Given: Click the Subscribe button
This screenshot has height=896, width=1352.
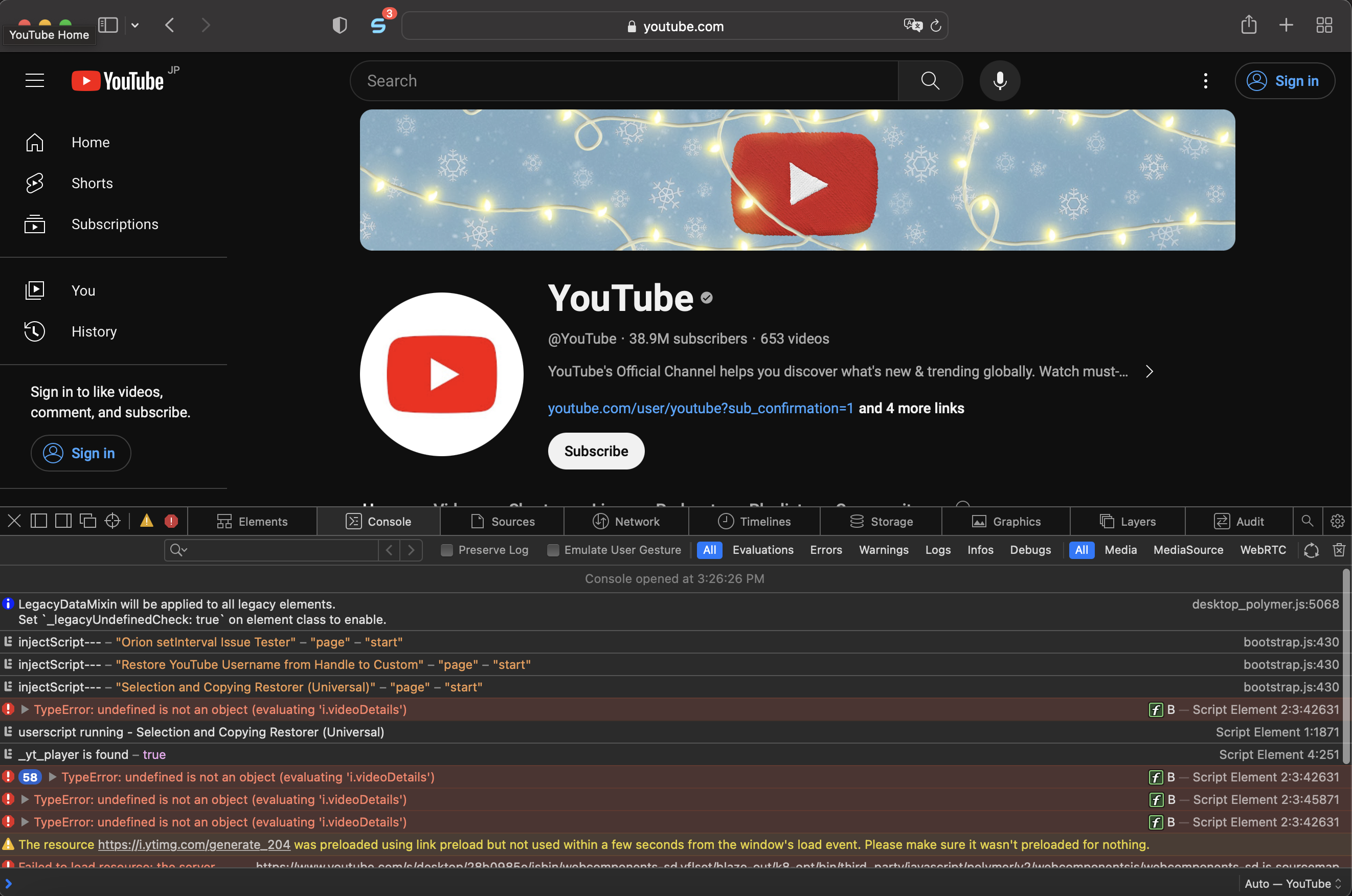Looking at the screenshot, I should (x=596, y=451).
